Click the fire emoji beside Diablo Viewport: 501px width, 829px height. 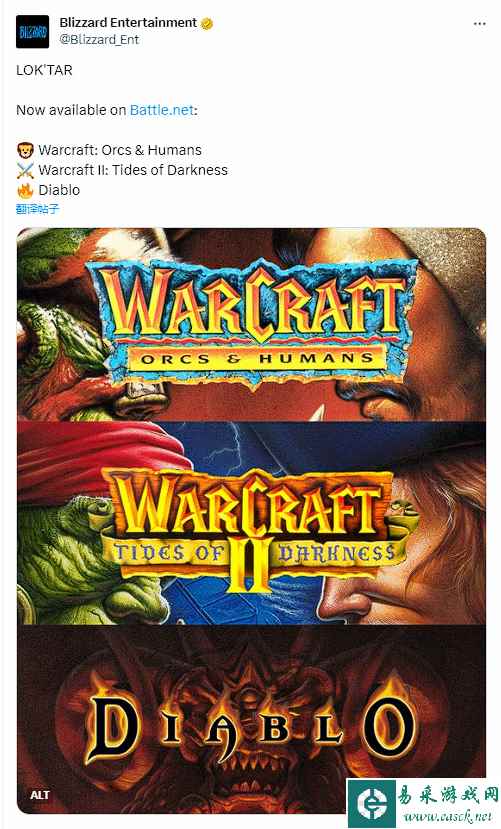point(25,190)
